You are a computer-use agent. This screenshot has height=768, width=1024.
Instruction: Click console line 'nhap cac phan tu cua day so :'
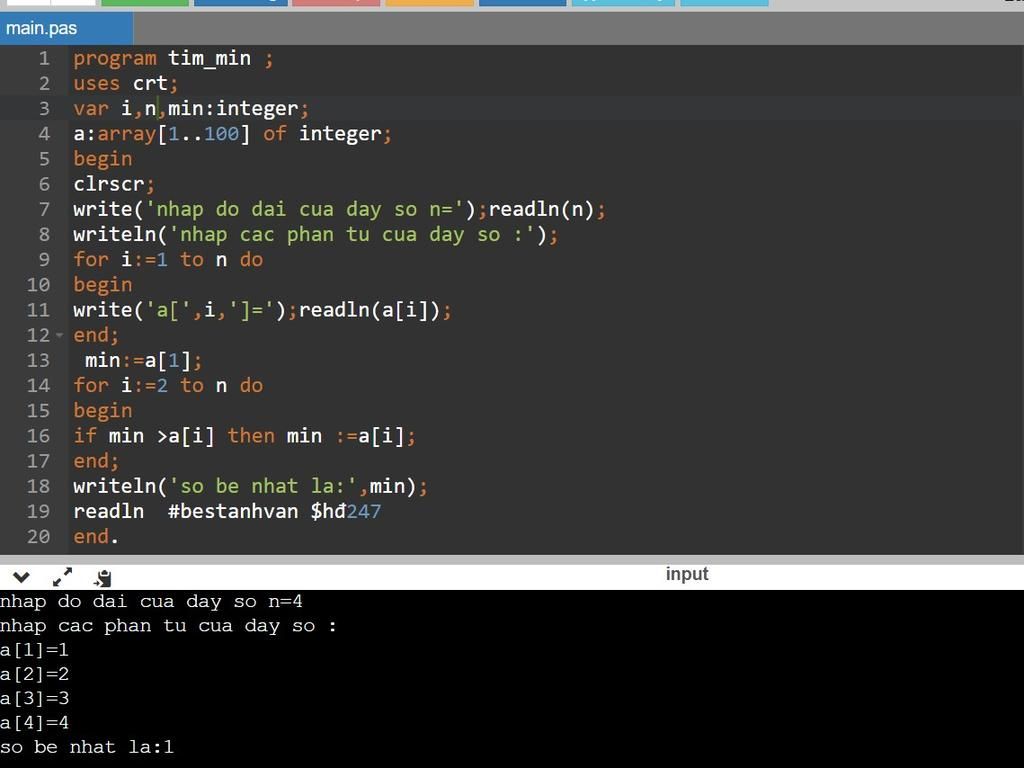click(168, 626)
